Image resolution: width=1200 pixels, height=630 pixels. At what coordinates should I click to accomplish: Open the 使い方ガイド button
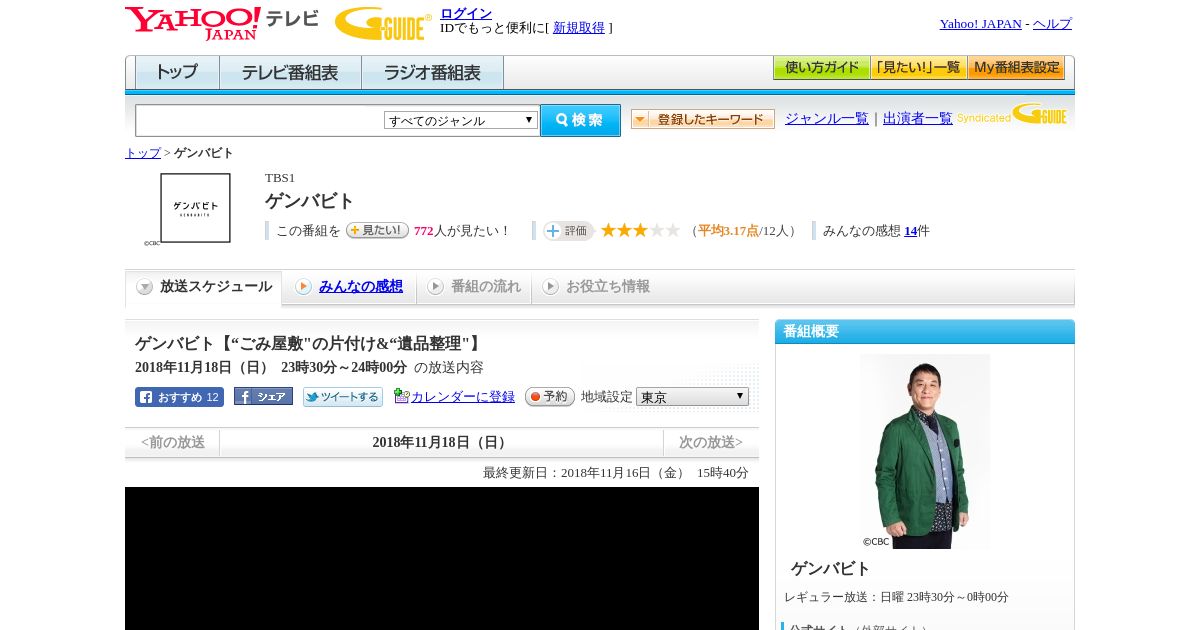[822, 68]
